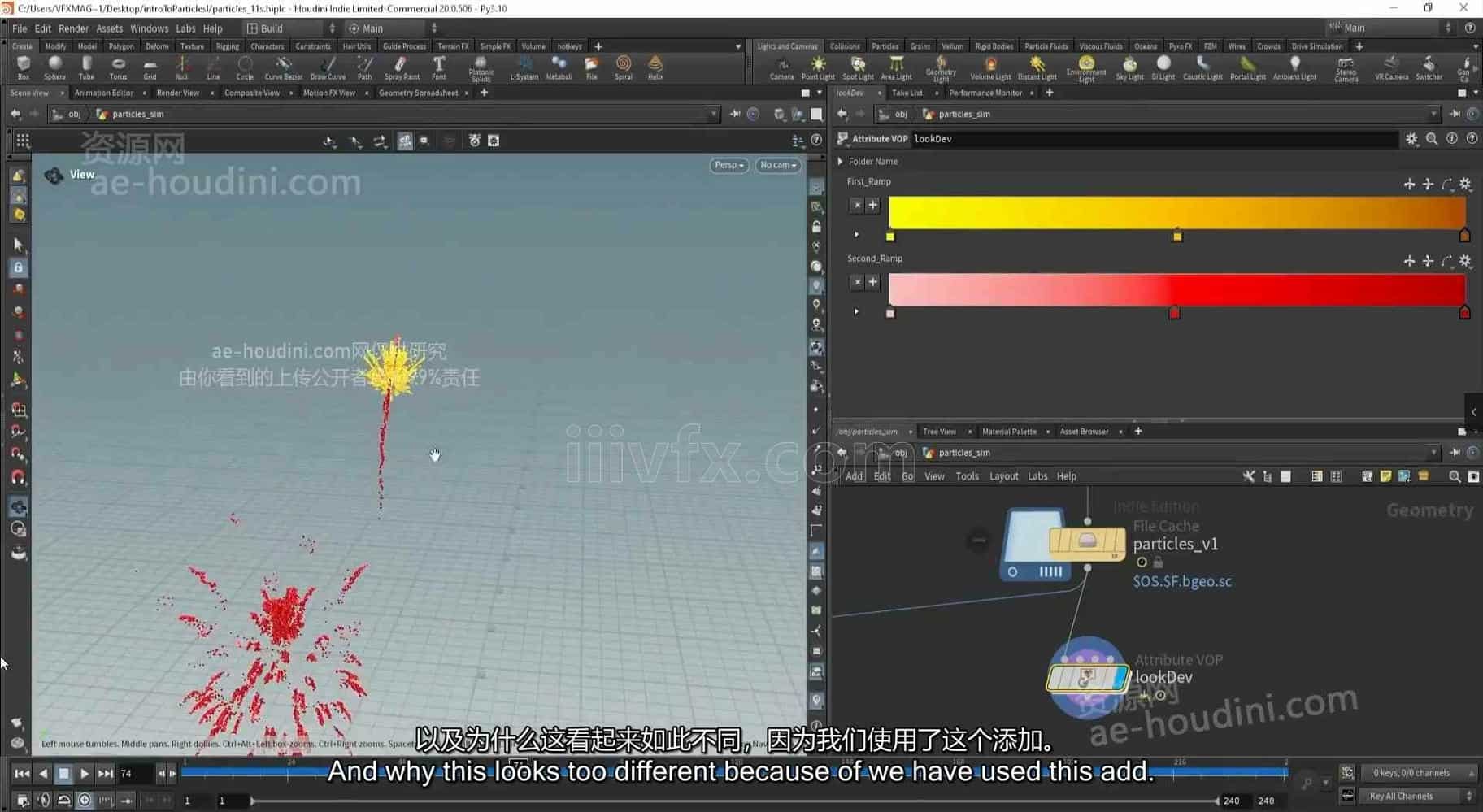The width and height of the screenshot is (1483, 812).
Task: Switch to the Render View tab
Action: pyautogui.click(x=177, y=93)
